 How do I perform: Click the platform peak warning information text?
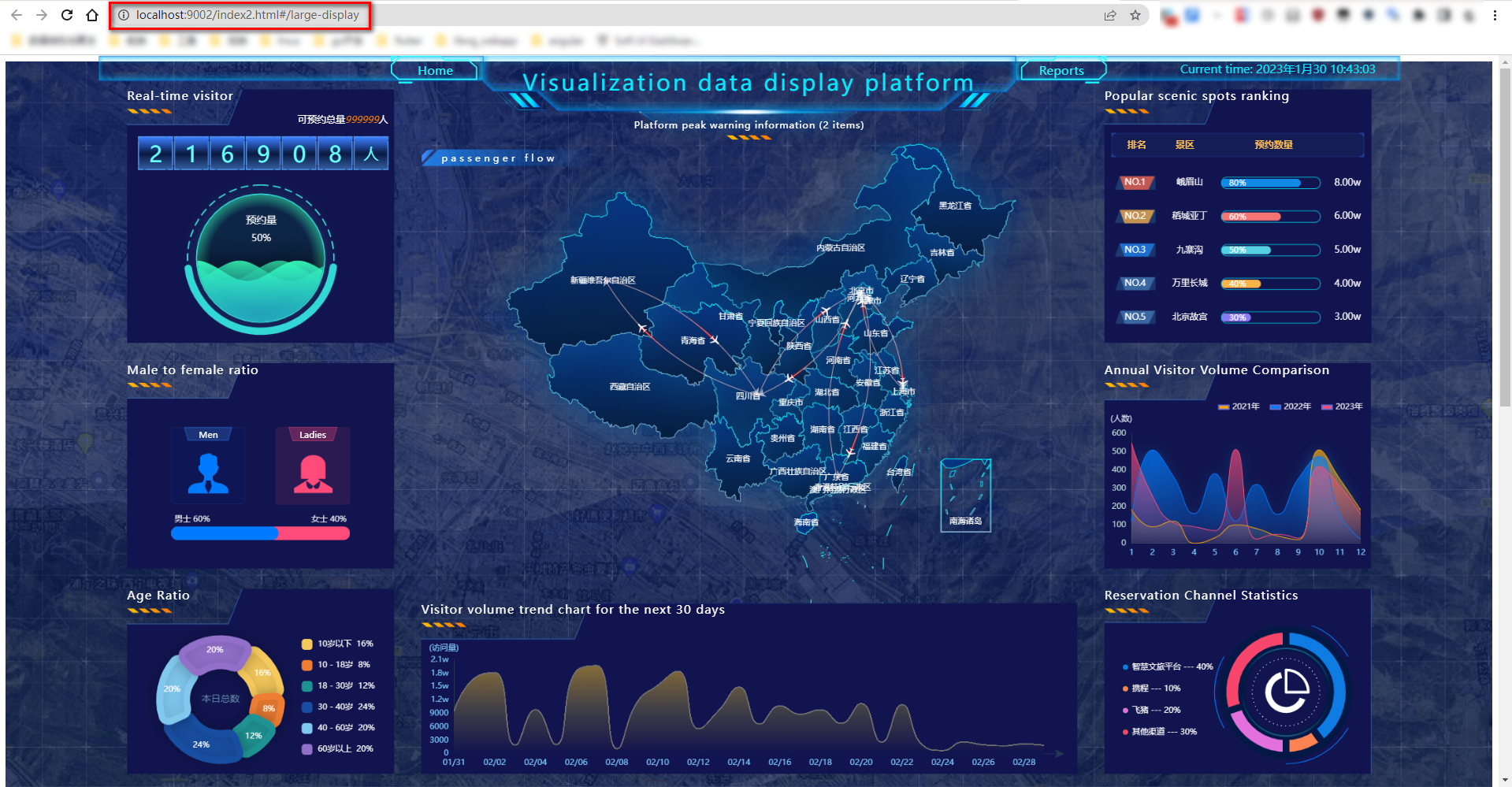[x=749, y=124]
